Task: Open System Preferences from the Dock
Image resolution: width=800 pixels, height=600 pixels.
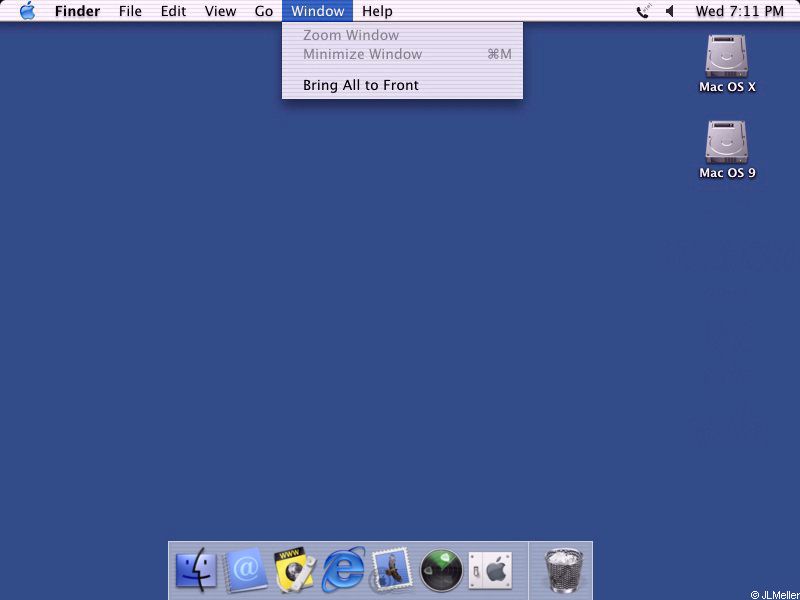Action: tap(490, 570)
